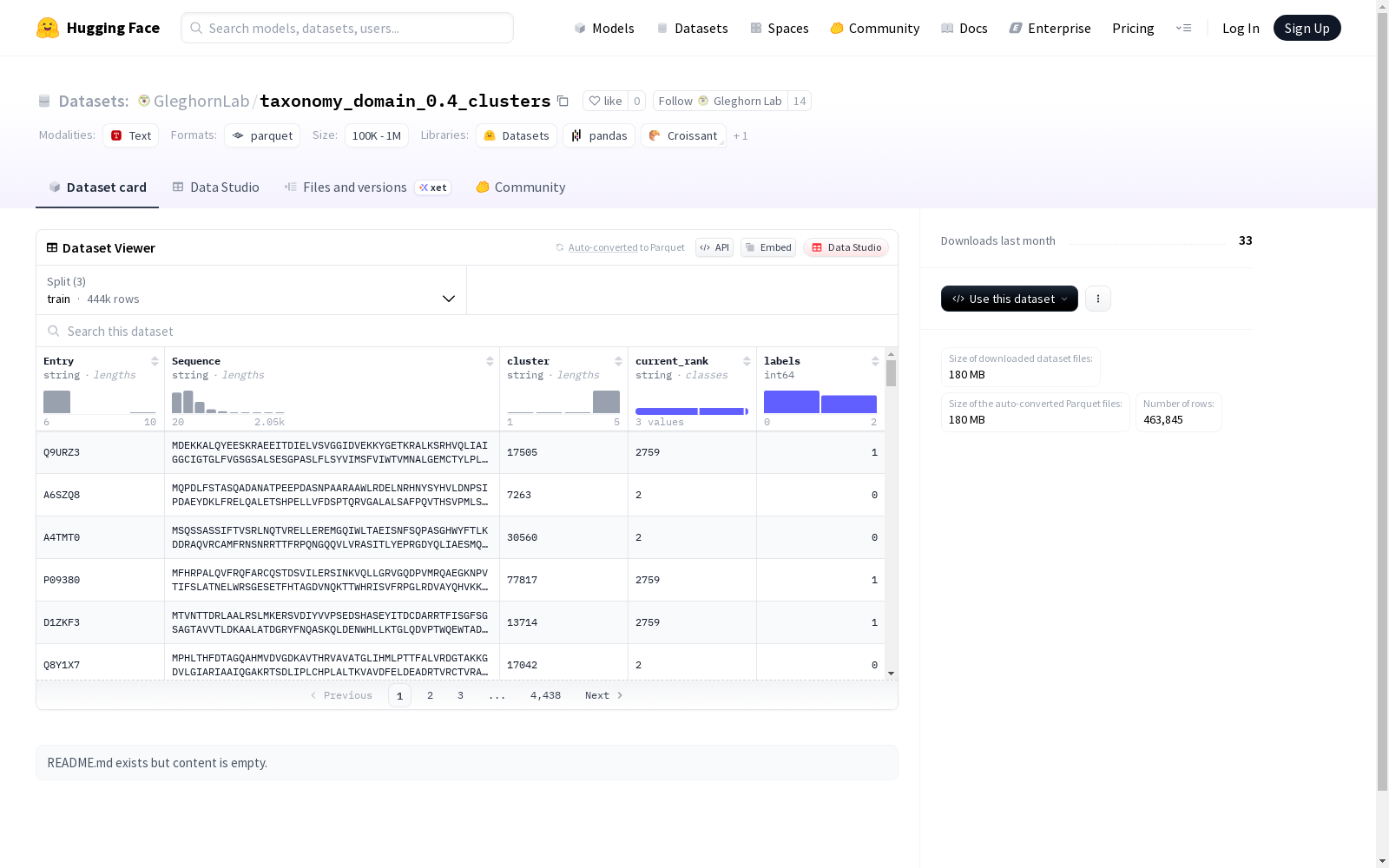Click the Log In link
The width and height of the screenshot is (1389, 868).
coord(1241,28)
